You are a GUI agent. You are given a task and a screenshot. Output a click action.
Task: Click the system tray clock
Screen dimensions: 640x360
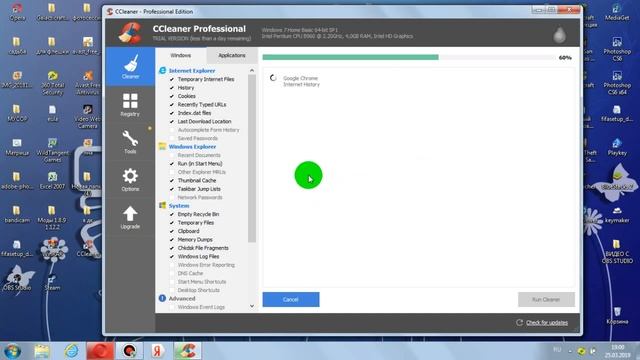[x=618, y=351]
